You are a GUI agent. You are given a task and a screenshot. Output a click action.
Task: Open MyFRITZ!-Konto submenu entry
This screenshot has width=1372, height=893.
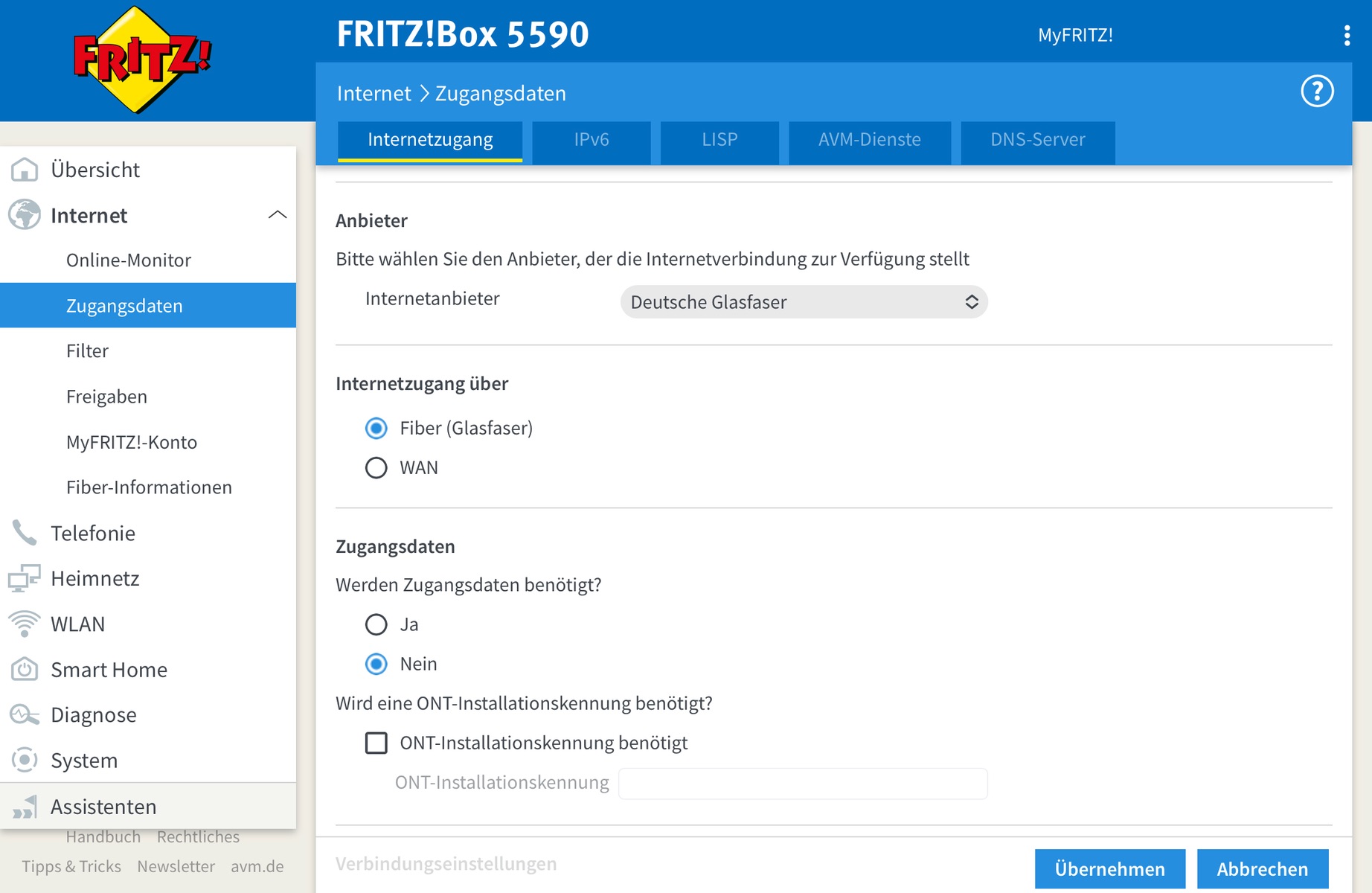coord(148,441)
